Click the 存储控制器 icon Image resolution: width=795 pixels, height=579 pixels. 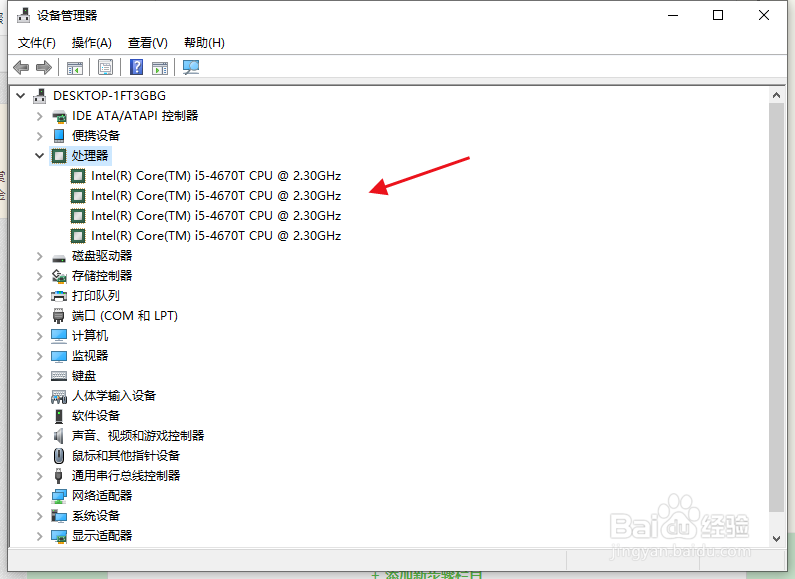pyautogui.click(x=59, y=276)
